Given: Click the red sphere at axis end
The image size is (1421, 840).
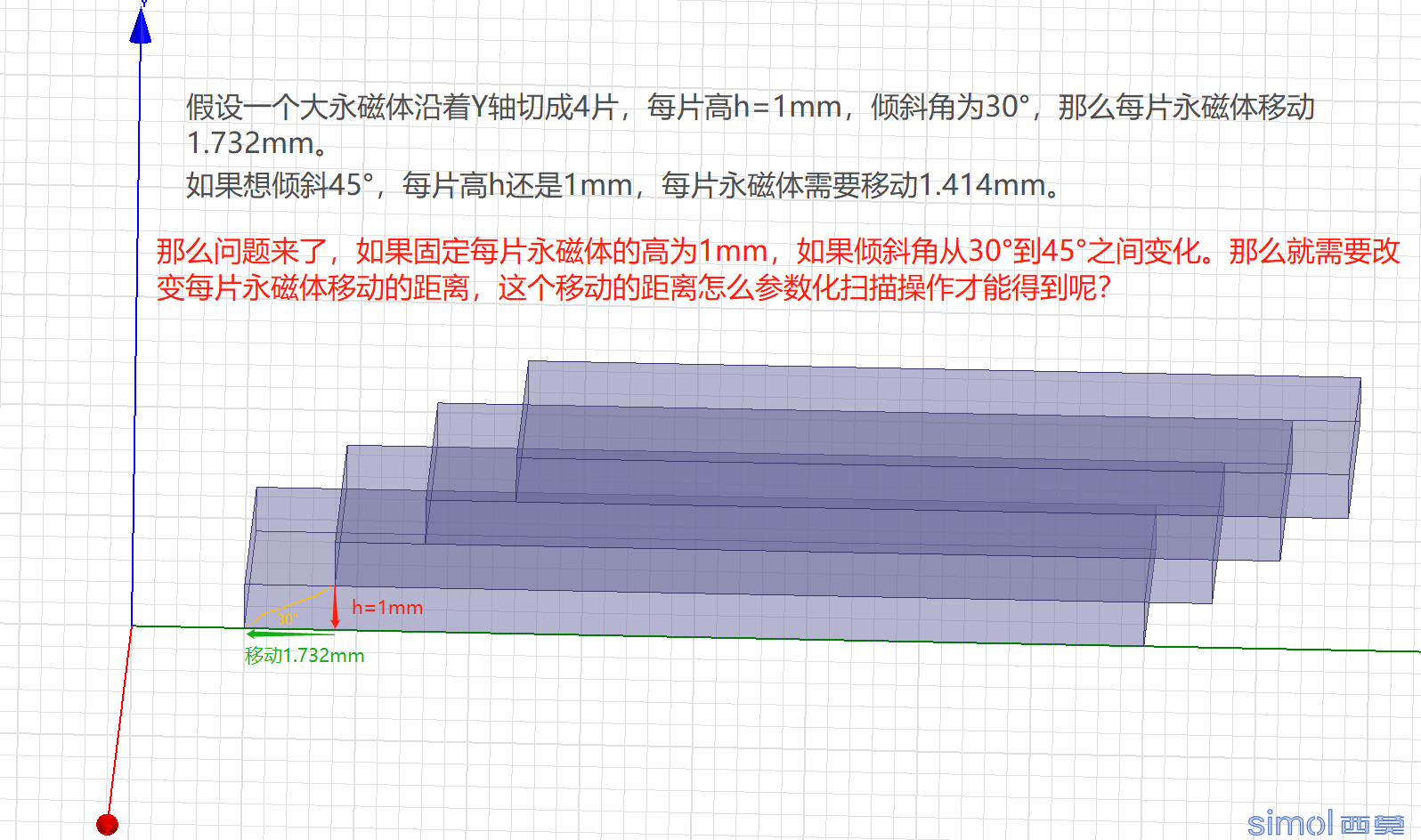Looking at the screenshot, I should click(107, 824).
